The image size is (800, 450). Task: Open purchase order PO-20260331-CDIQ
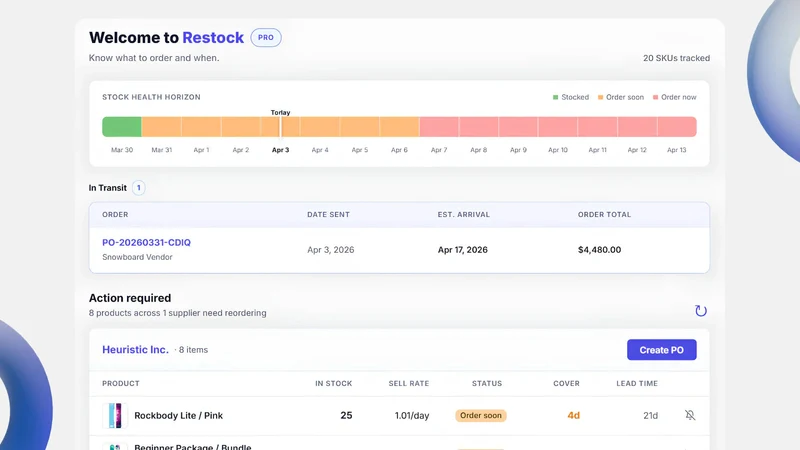point(146,243)
